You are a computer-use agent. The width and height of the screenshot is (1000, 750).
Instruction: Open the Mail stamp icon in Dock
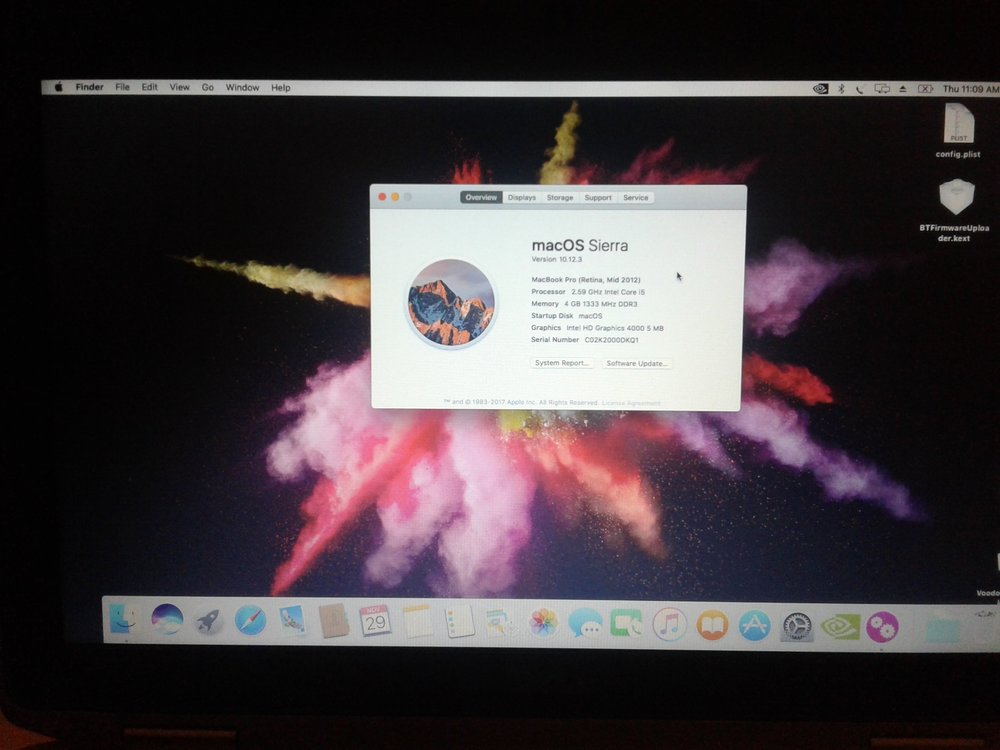pos(292,621)
